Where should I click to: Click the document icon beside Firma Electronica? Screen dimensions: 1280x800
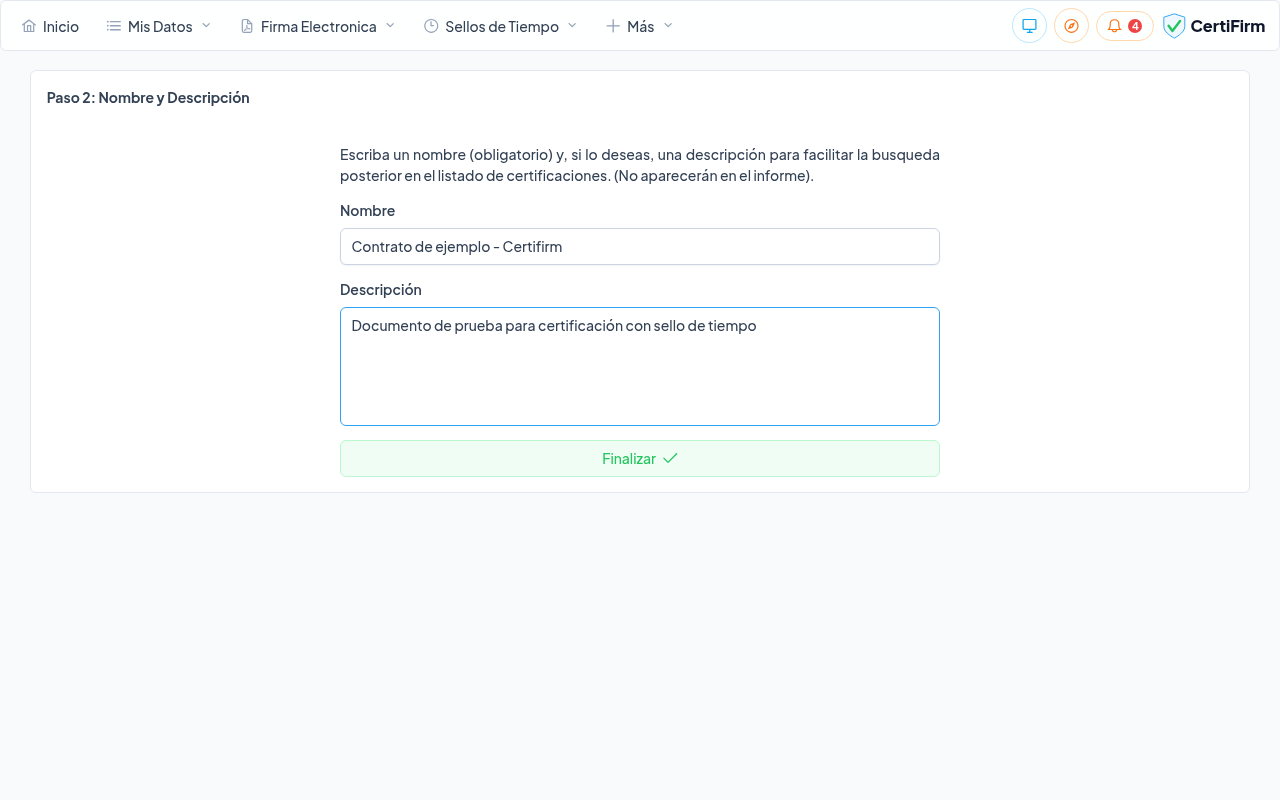(x=247, y=26)
